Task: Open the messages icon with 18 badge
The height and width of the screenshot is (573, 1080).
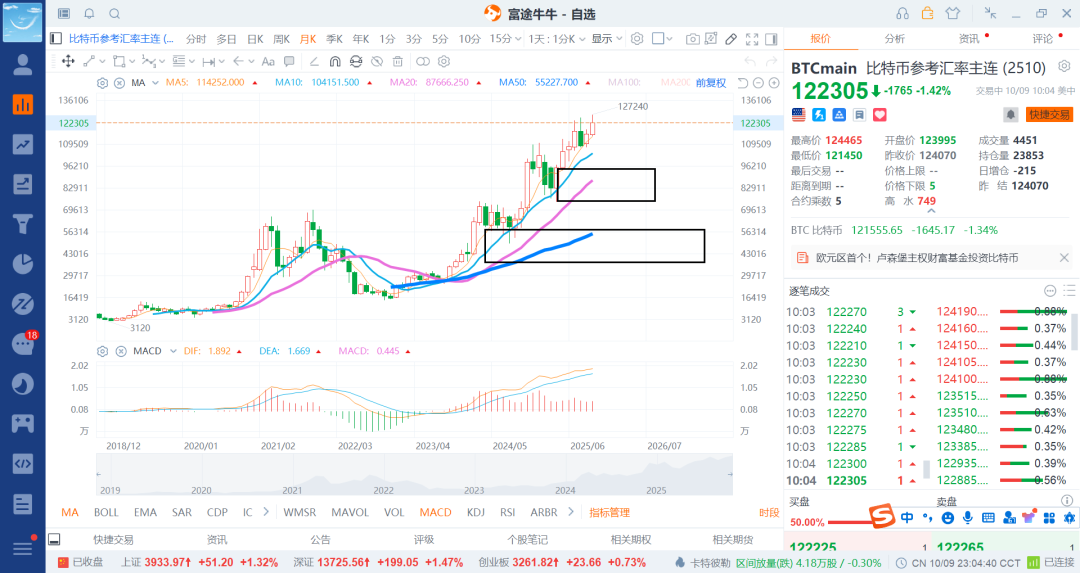Action: pos(24,342)
